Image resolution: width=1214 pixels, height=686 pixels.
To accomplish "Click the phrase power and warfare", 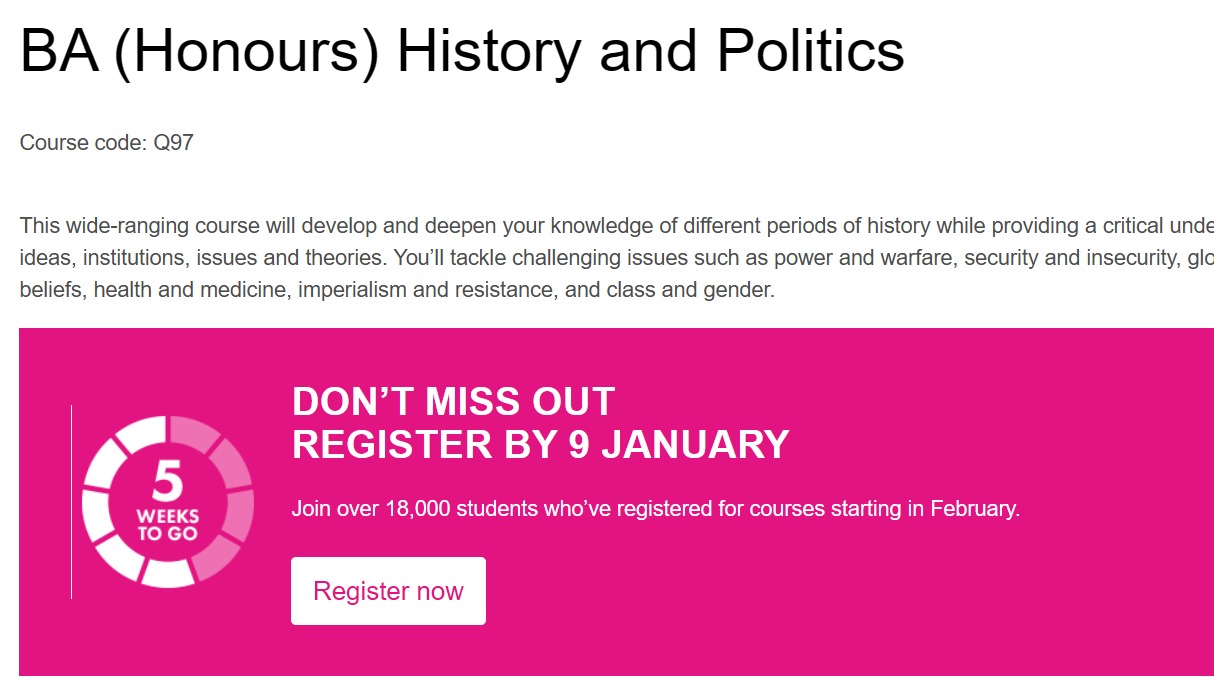I will click(760, 258).
